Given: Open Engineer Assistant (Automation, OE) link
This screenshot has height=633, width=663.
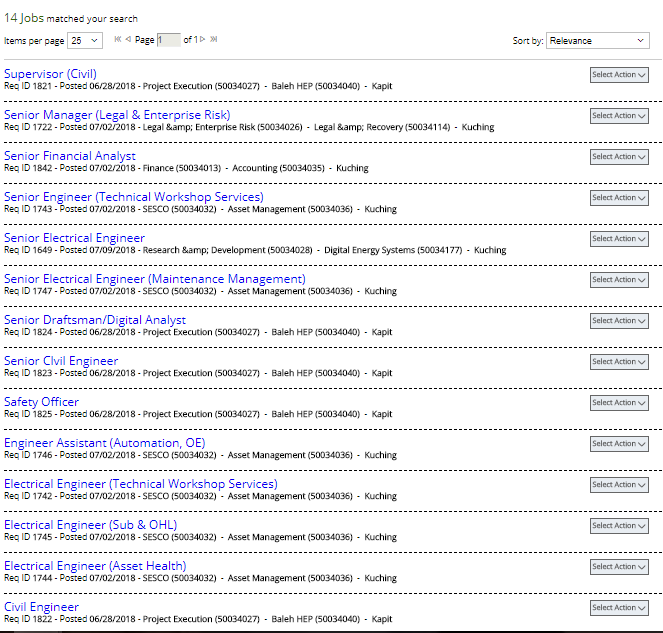Looking at the screenshot, I should point(104,443).
